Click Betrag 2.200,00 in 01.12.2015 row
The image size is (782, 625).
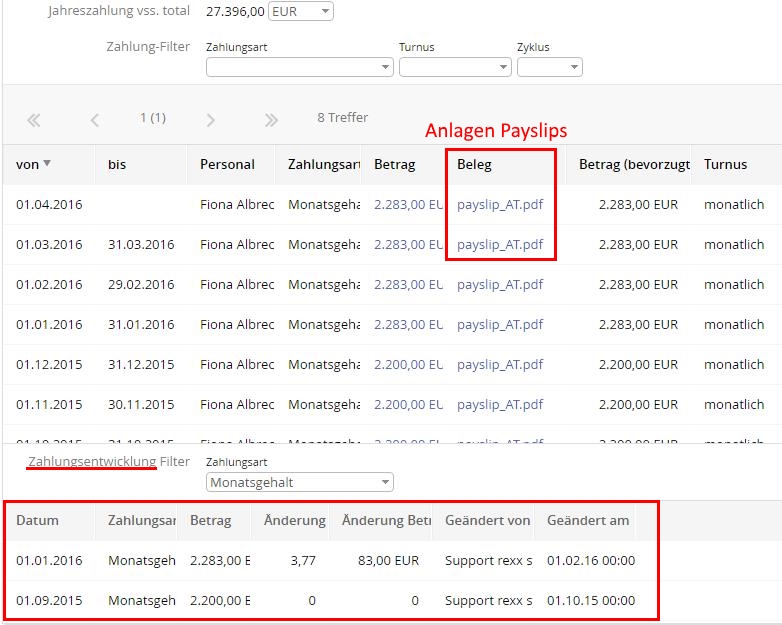coord(408,364)
